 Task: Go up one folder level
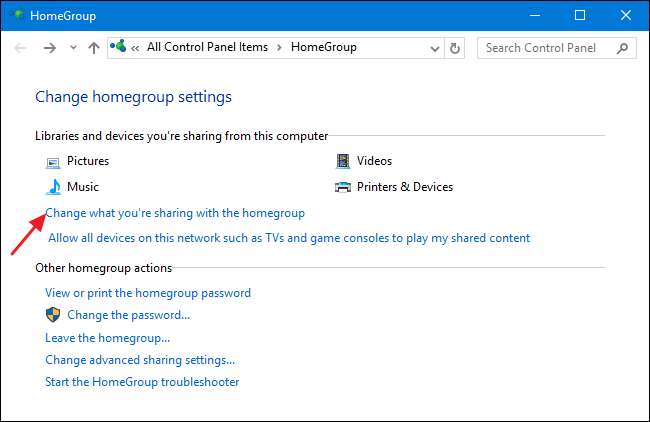pos(94,47)
